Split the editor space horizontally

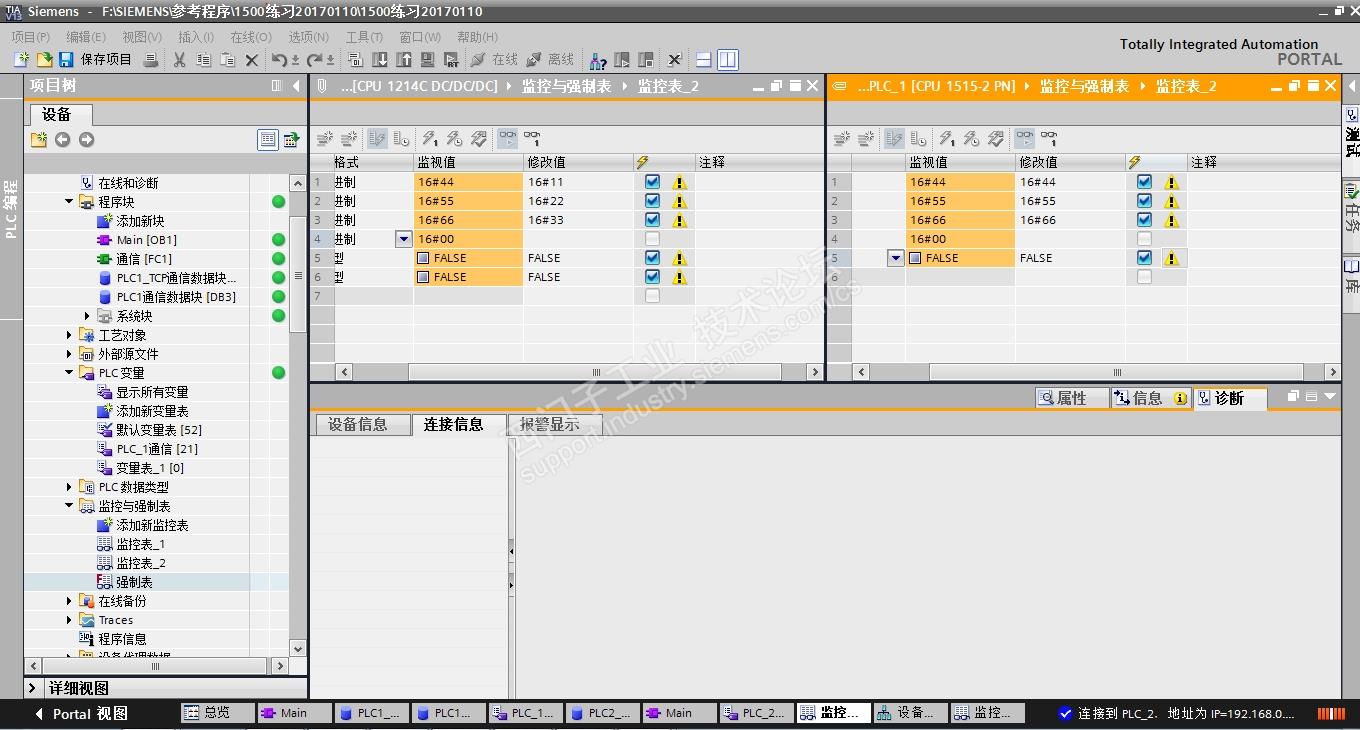tap(704, 60)
